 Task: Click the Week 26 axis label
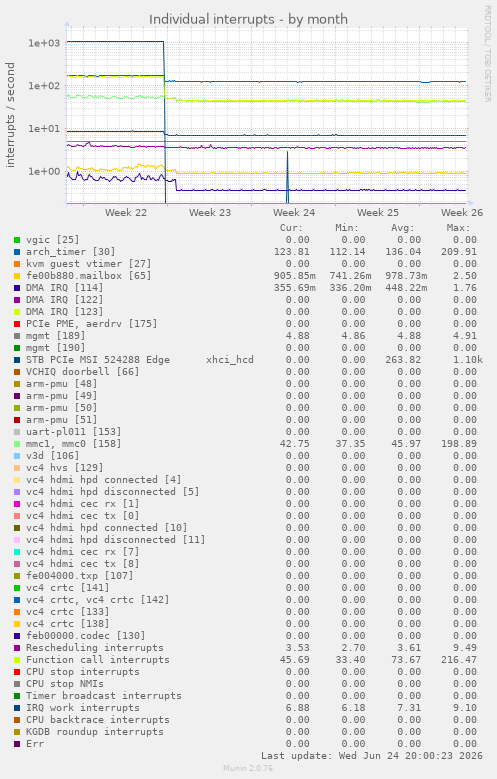click(462, 213)
